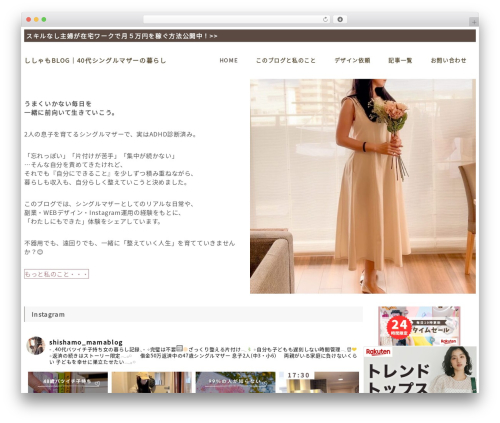
Task: Open the このブログと私のこと menu item
Action: tap(286, 60)
